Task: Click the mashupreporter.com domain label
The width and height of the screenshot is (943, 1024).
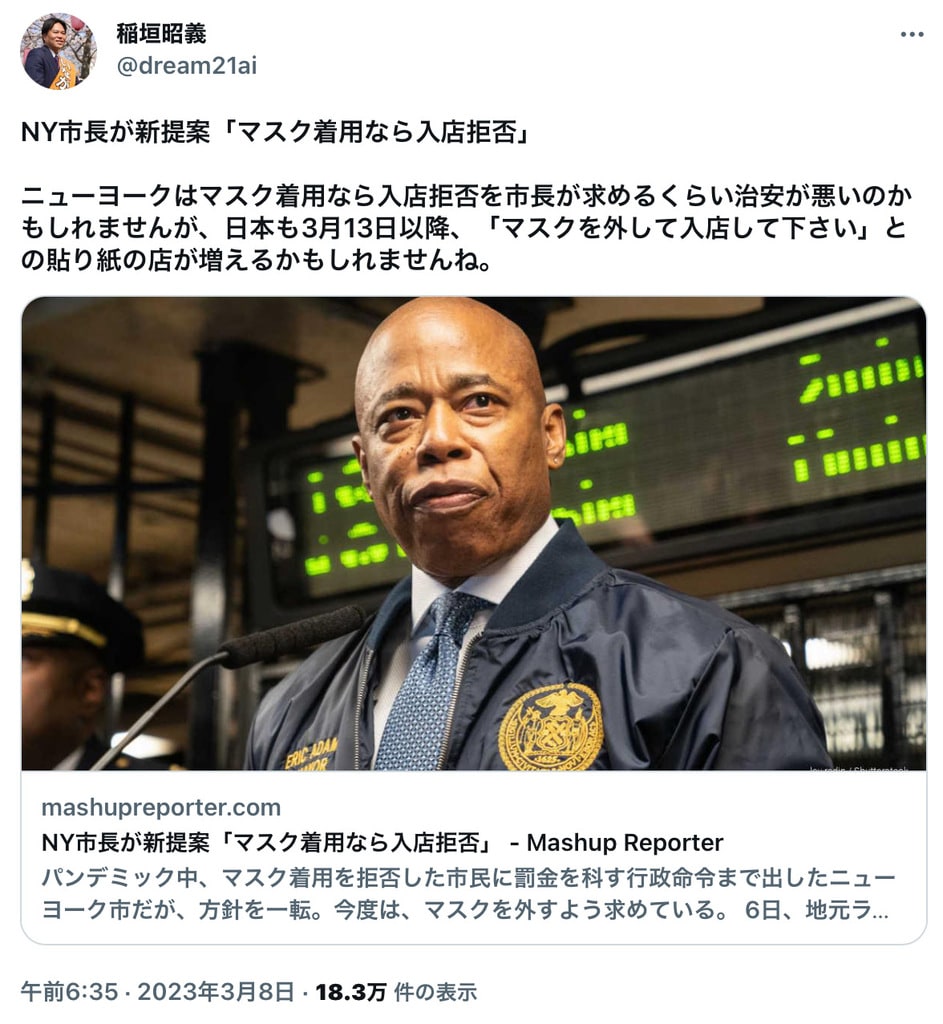Action: tap(161, 807)
